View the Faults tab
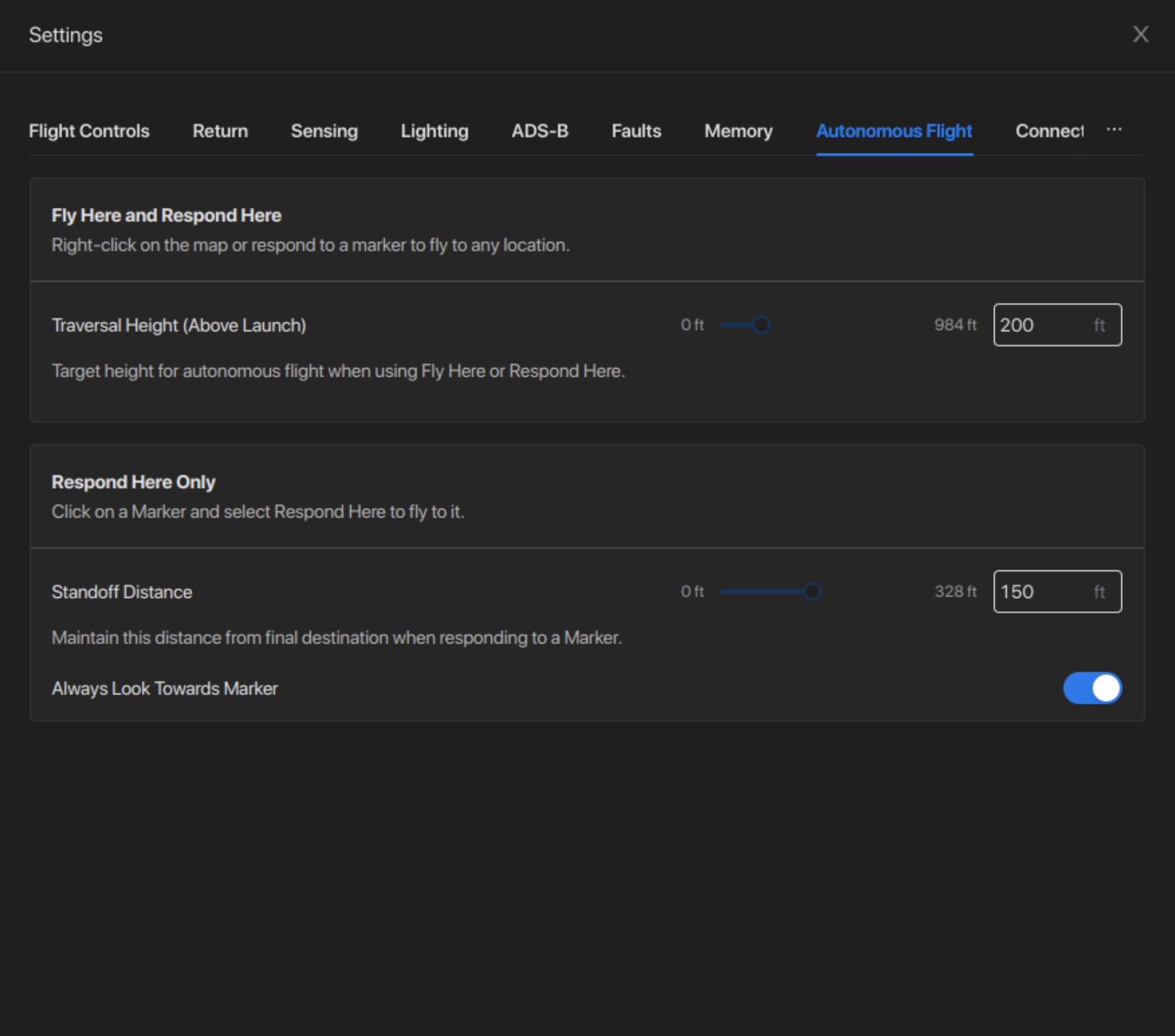1175x1036 pixels. point(636,131)
